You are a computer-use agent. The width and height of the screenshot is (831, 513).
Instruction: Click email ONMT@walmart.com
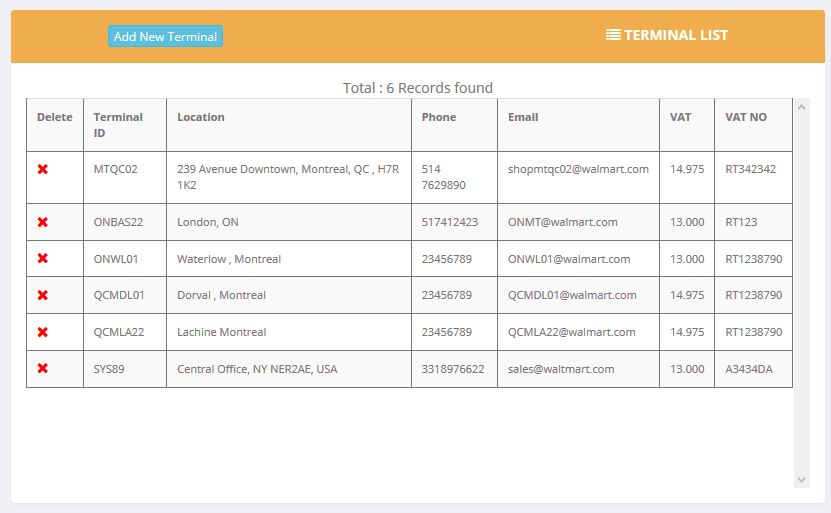click(x=563, y=222)
